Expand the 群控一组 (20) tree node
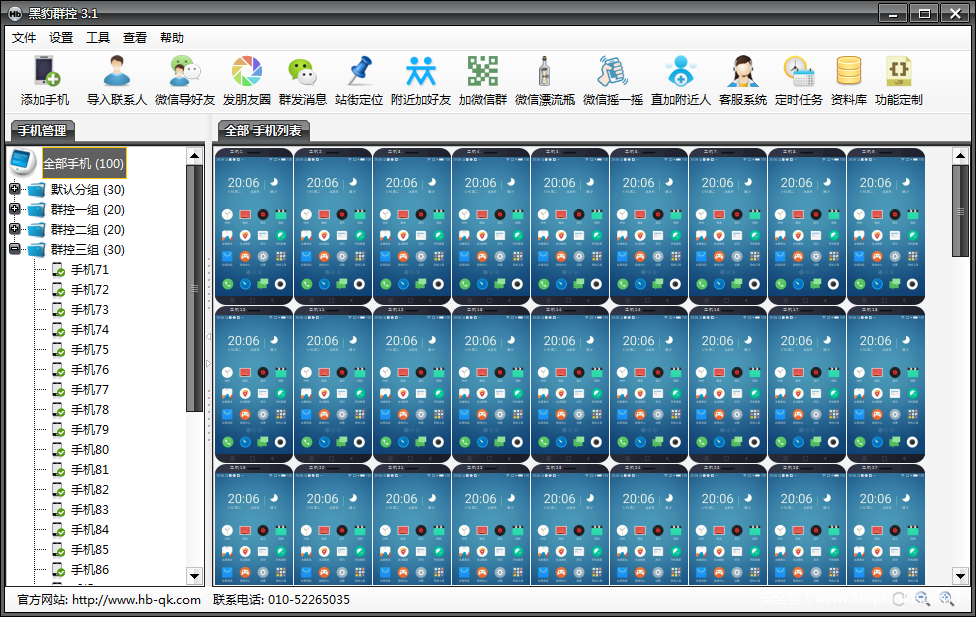This screenshot has width=976, height=617. tap(15, 210)
